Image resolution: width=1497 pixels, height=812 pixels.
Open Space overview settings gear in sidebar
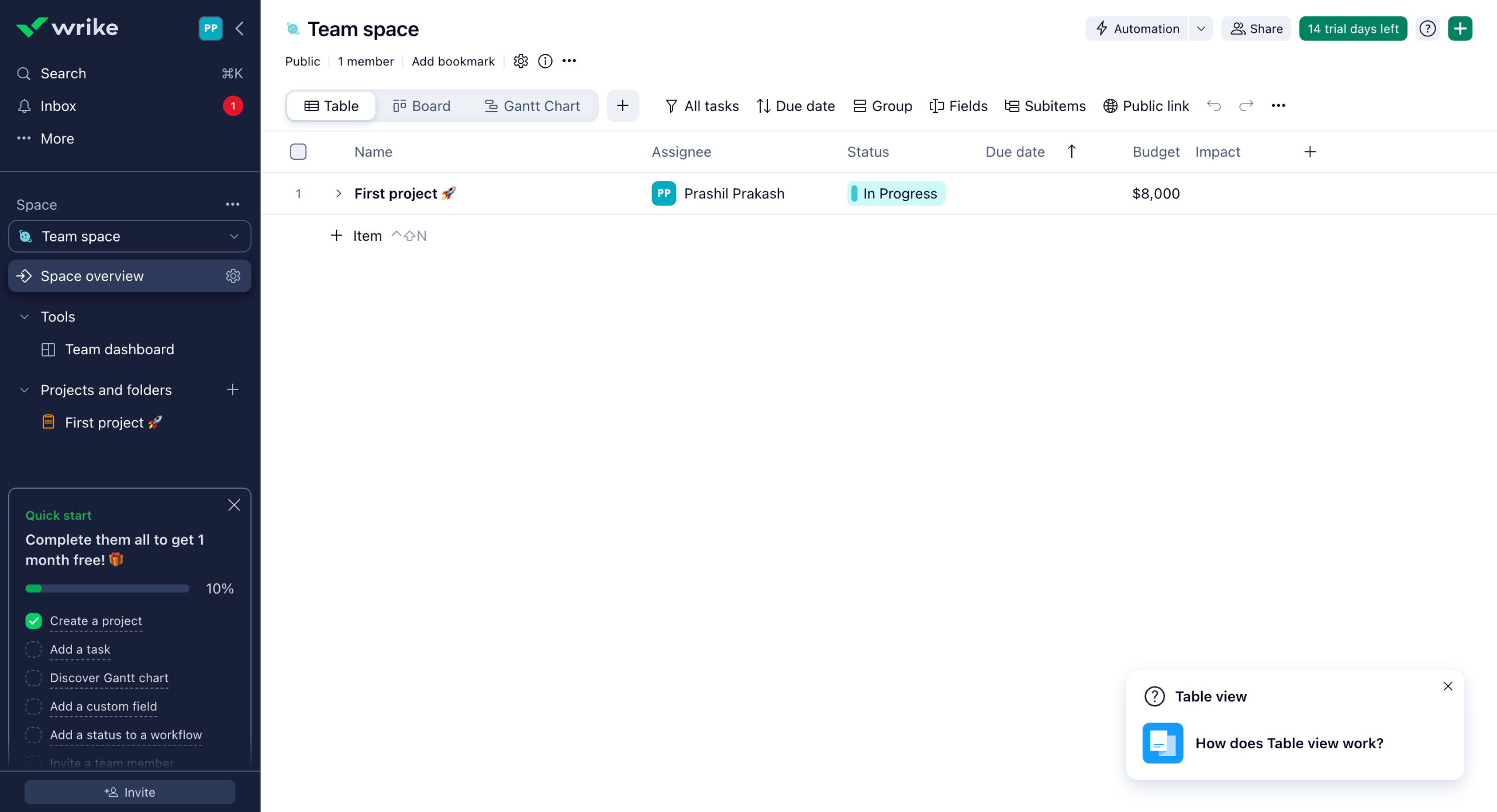point(233,276)
